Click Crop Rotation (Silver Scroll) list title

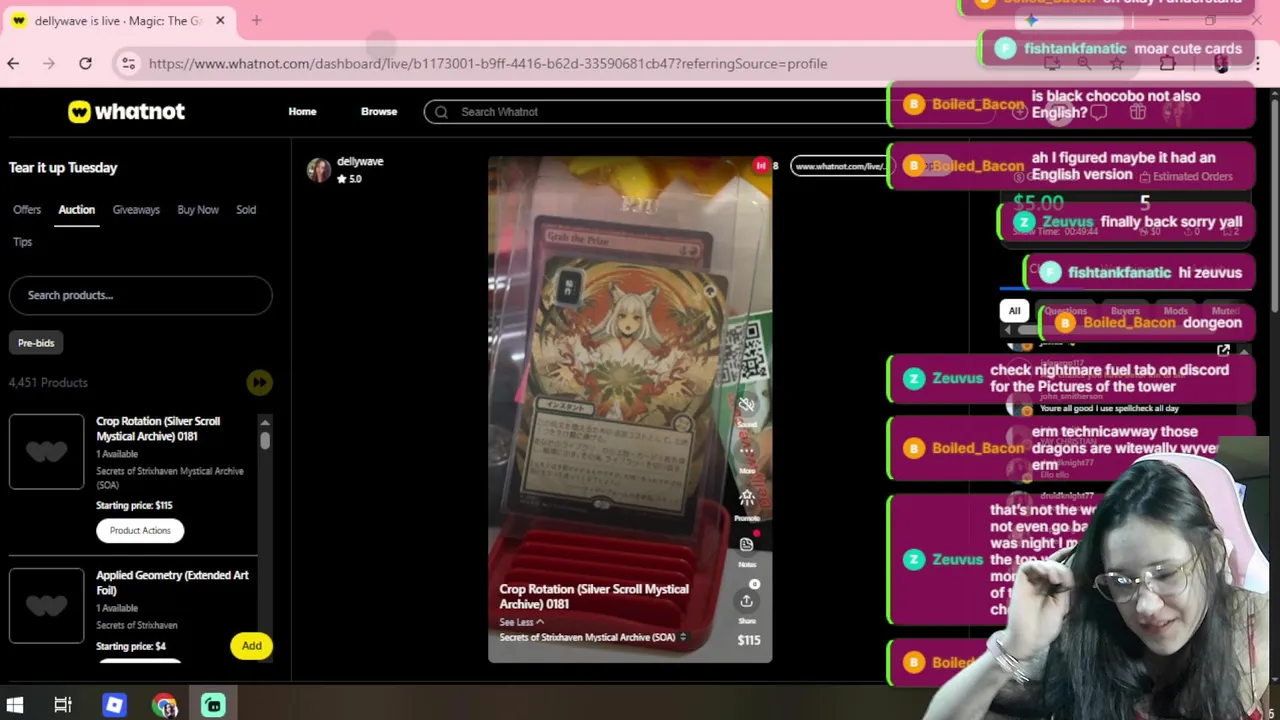(158, 429)
